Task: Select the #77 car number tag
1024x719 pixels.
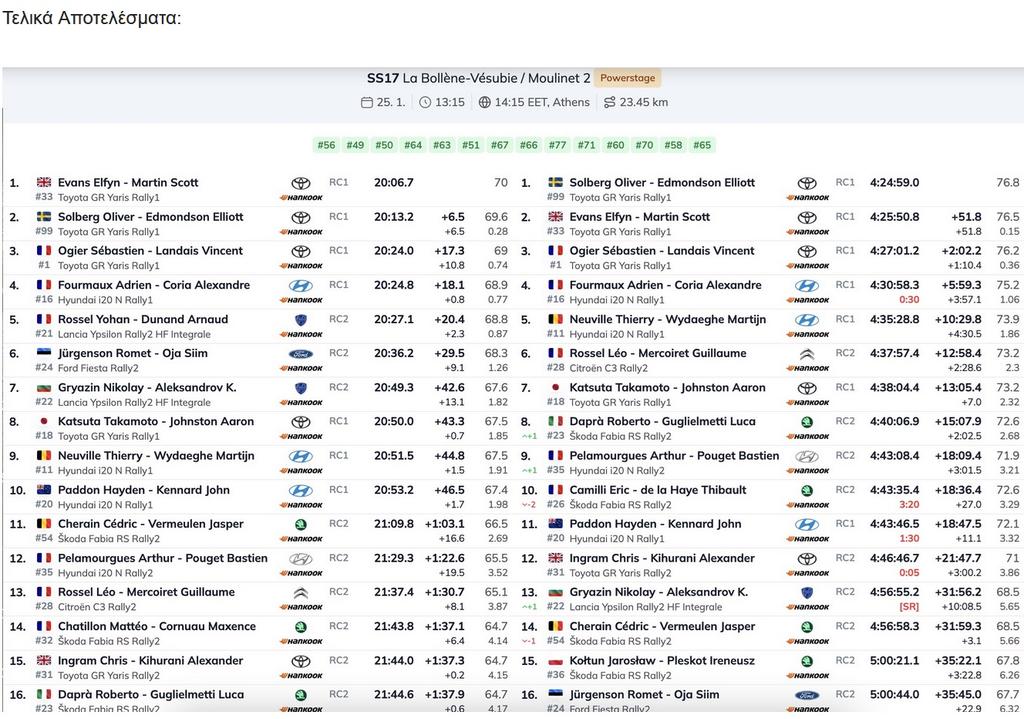Action: (x=558, y=145)
